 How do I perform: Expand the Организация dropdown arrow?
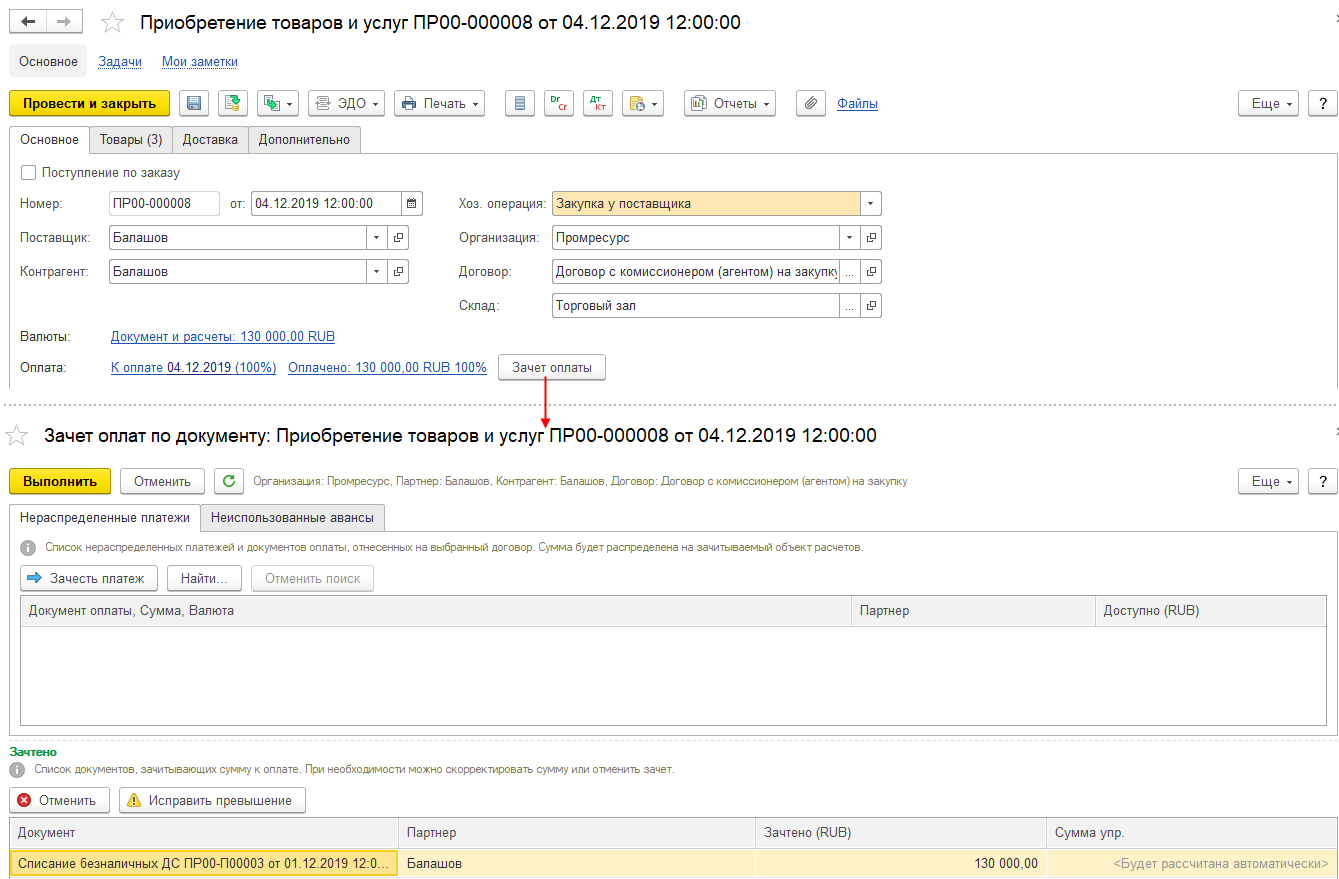tap(850, 237)
